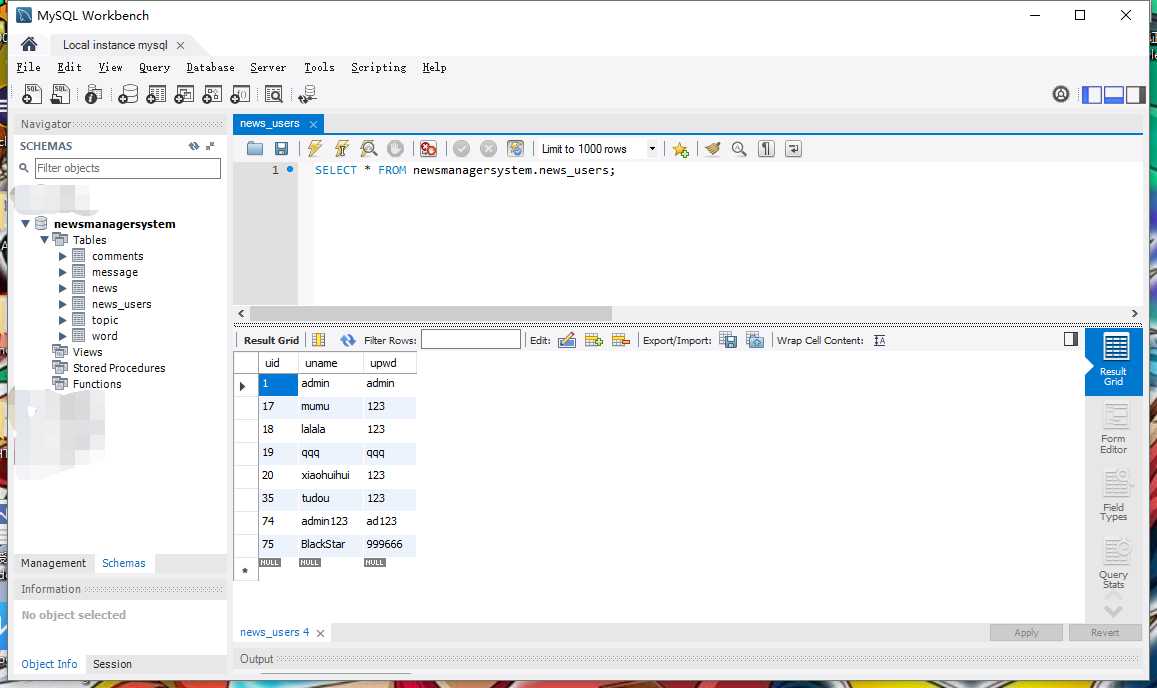Toggle invisible characters display icon
The height and width of the screenshot is (688, 1157).
tap(767, 149)
